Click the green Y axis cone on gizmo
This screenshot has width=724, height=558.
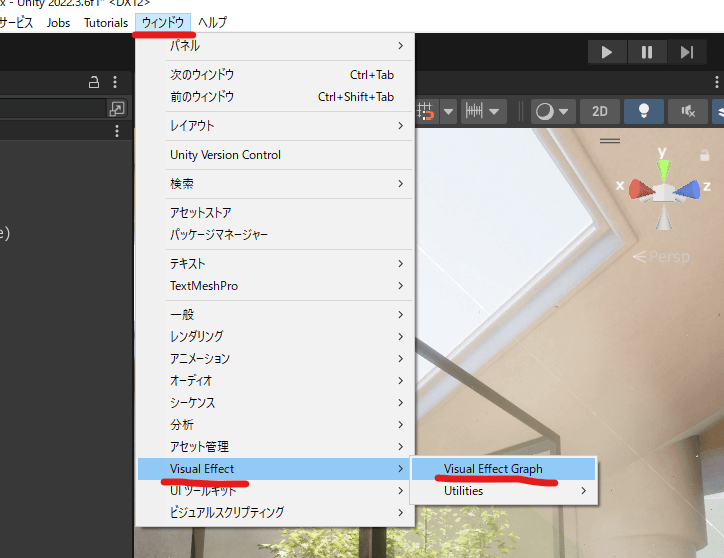point(662,160)
